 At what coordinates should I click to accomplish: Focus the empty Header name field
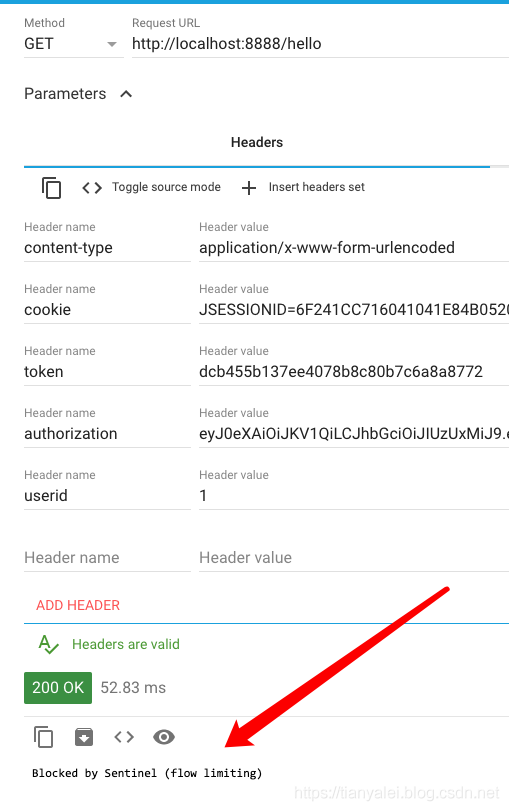(x=108, y=558)
